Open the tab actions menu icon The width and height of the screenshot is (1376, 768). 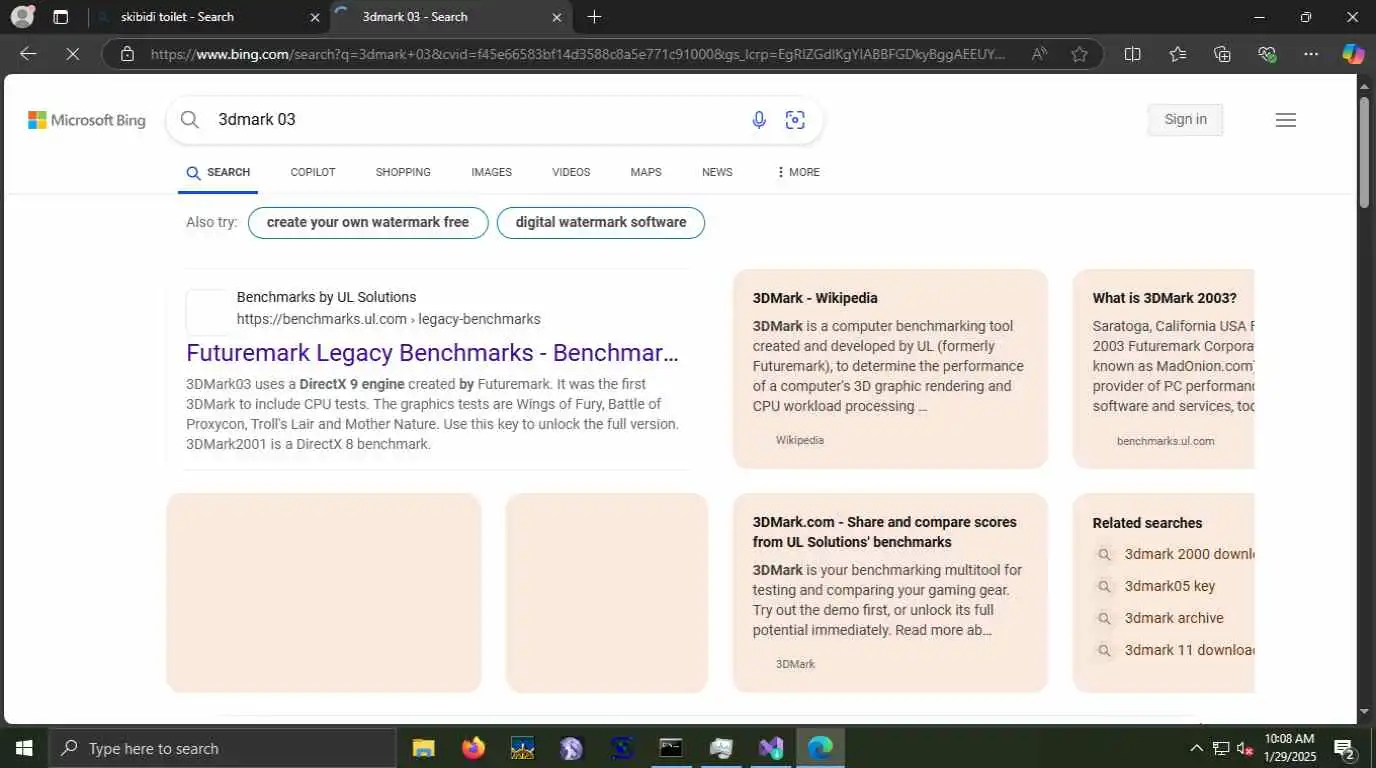click(x=61, y=17)
